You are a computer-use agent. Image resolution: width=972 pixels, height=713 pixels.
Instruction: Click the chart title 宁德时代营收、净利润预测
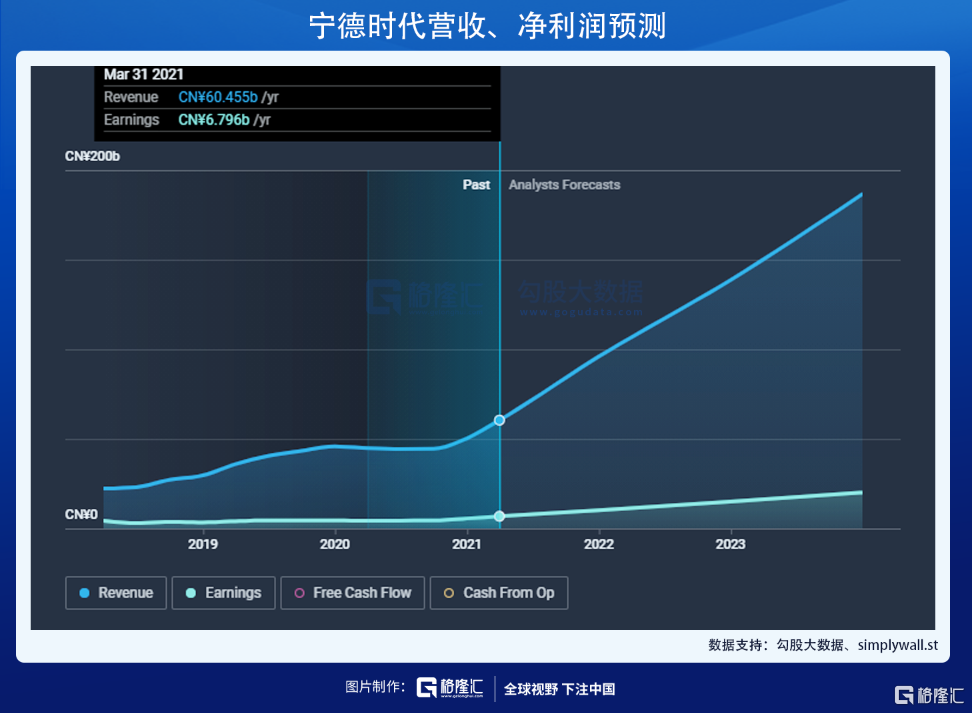pos(487,26)
